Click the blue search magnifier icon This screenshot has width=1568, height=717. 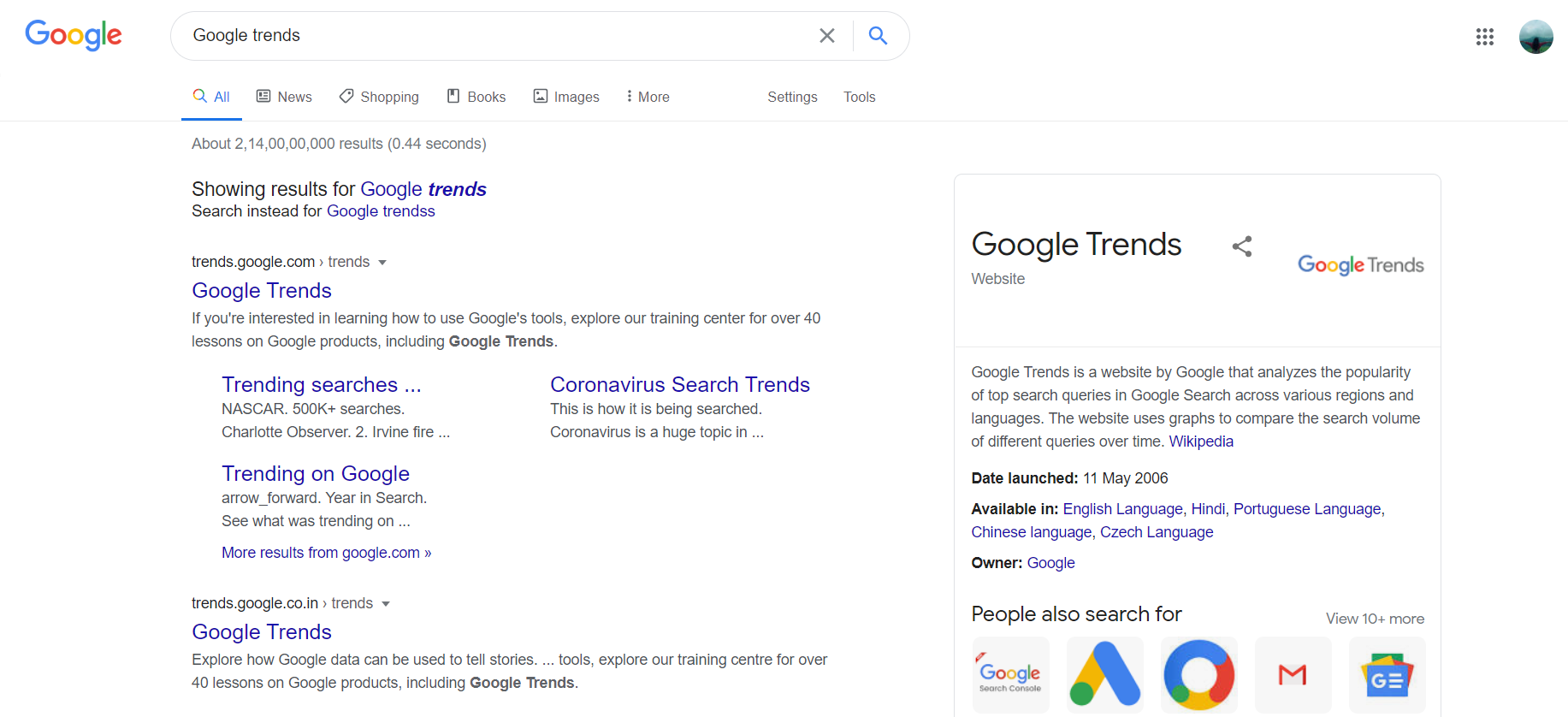pos(878,36)
